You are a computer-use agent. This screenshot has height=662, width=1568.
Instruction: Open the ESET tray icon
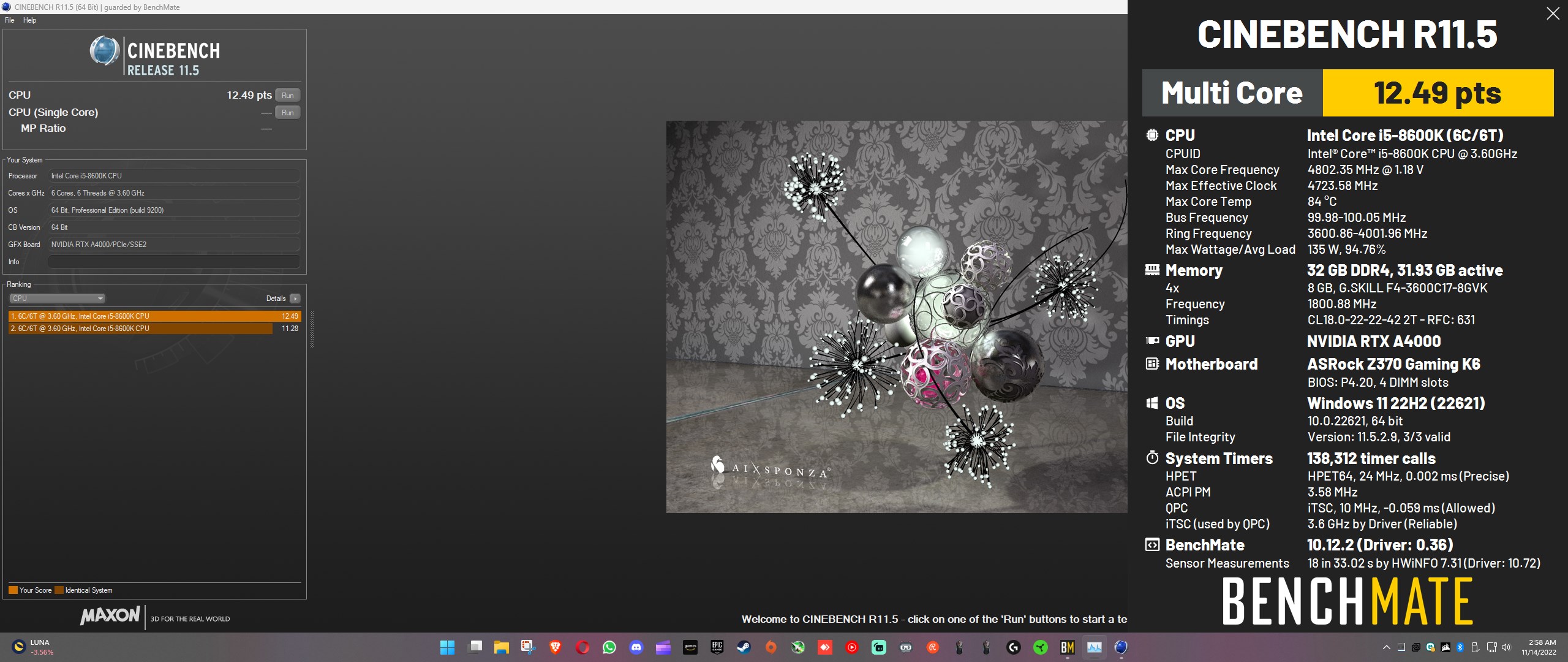pyautogui.click(x=1431, y=647)
